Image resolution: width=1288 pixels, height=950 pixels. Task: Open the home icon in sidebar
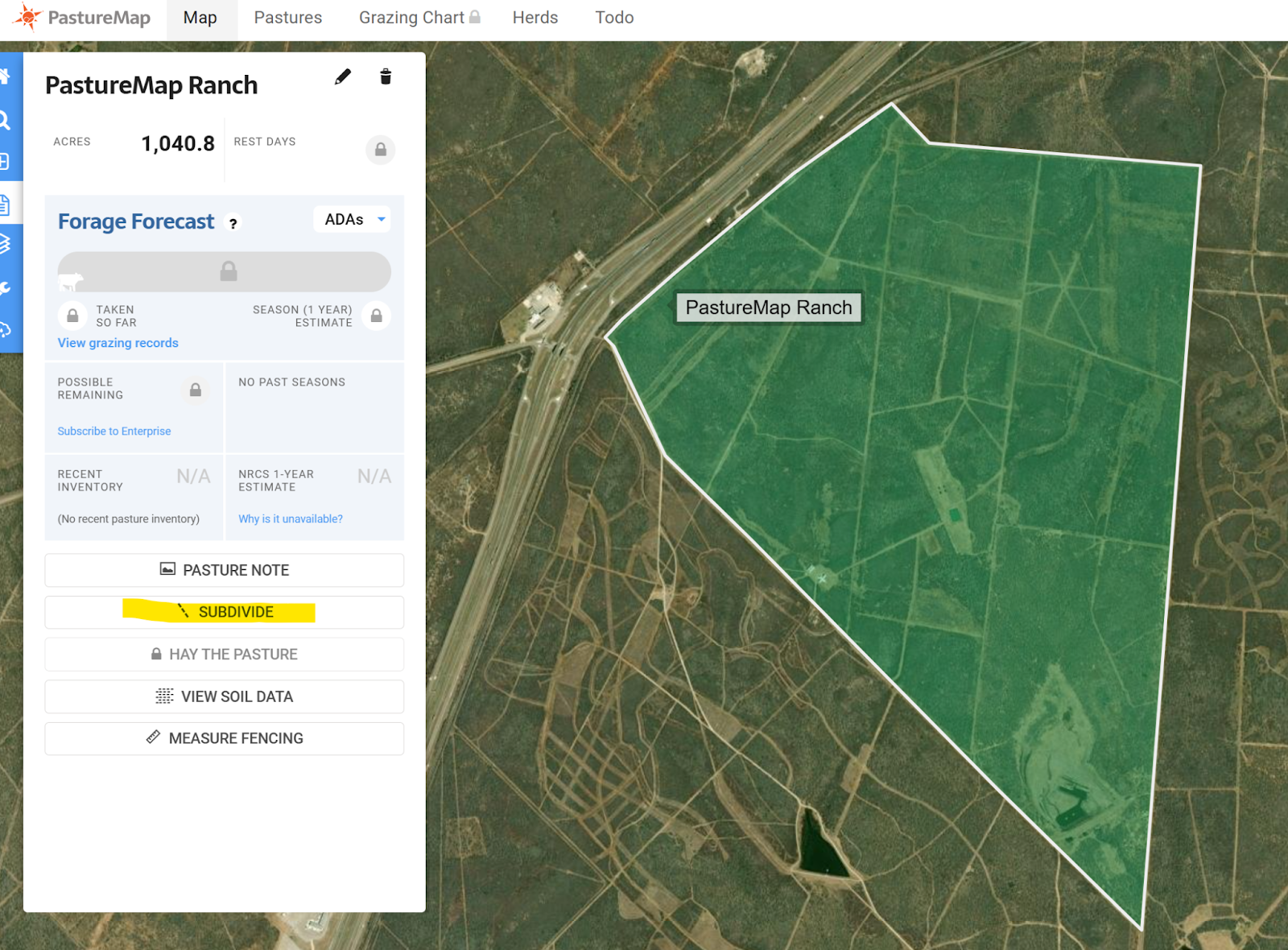point(4,76)
